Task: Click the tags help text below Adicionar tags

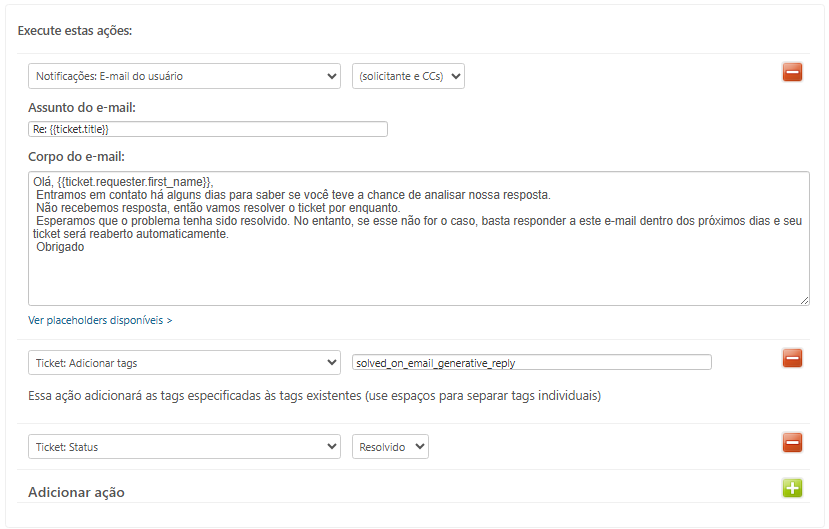Action: (x=314, y=396)
